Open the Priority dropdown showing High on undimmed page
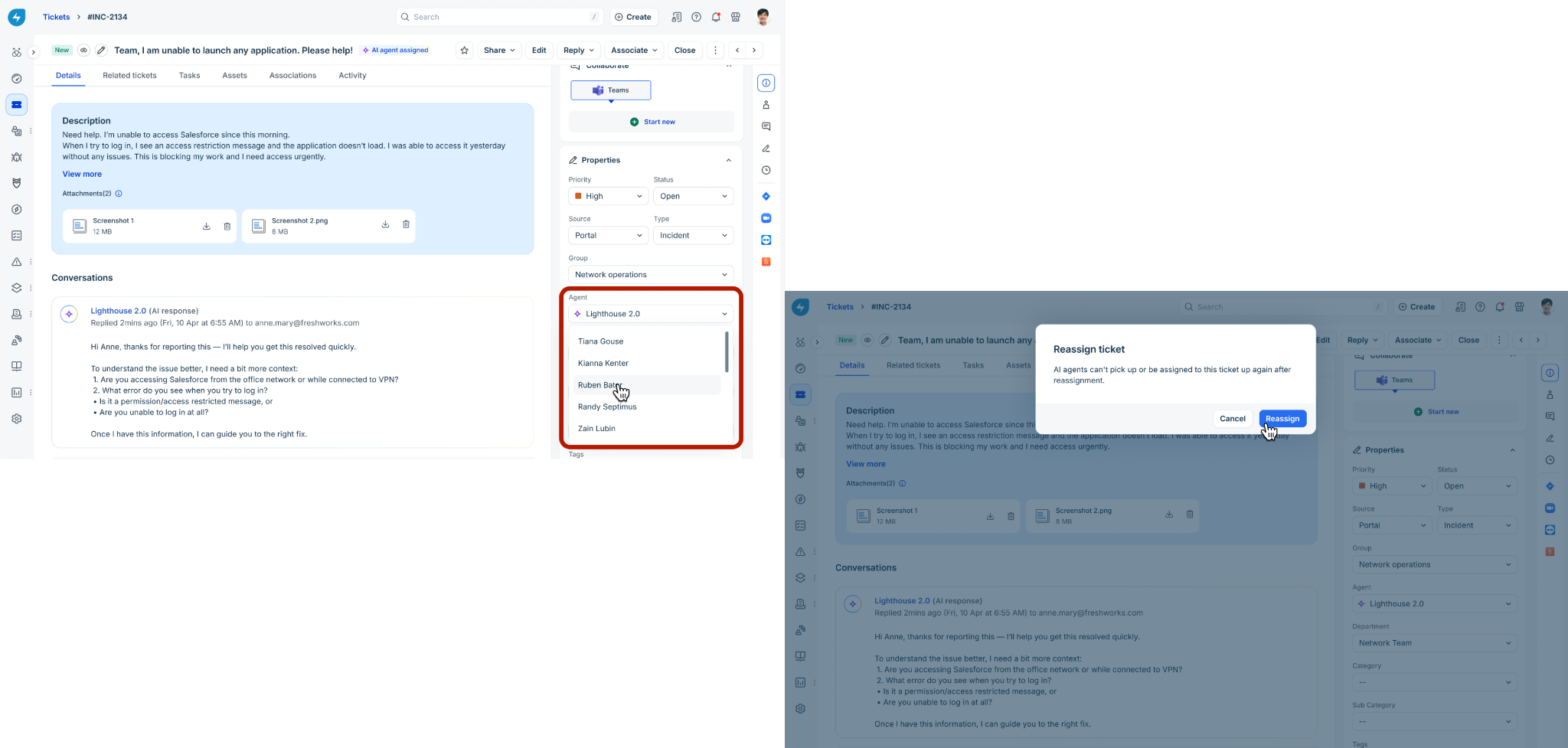 (x=609, y=197)
